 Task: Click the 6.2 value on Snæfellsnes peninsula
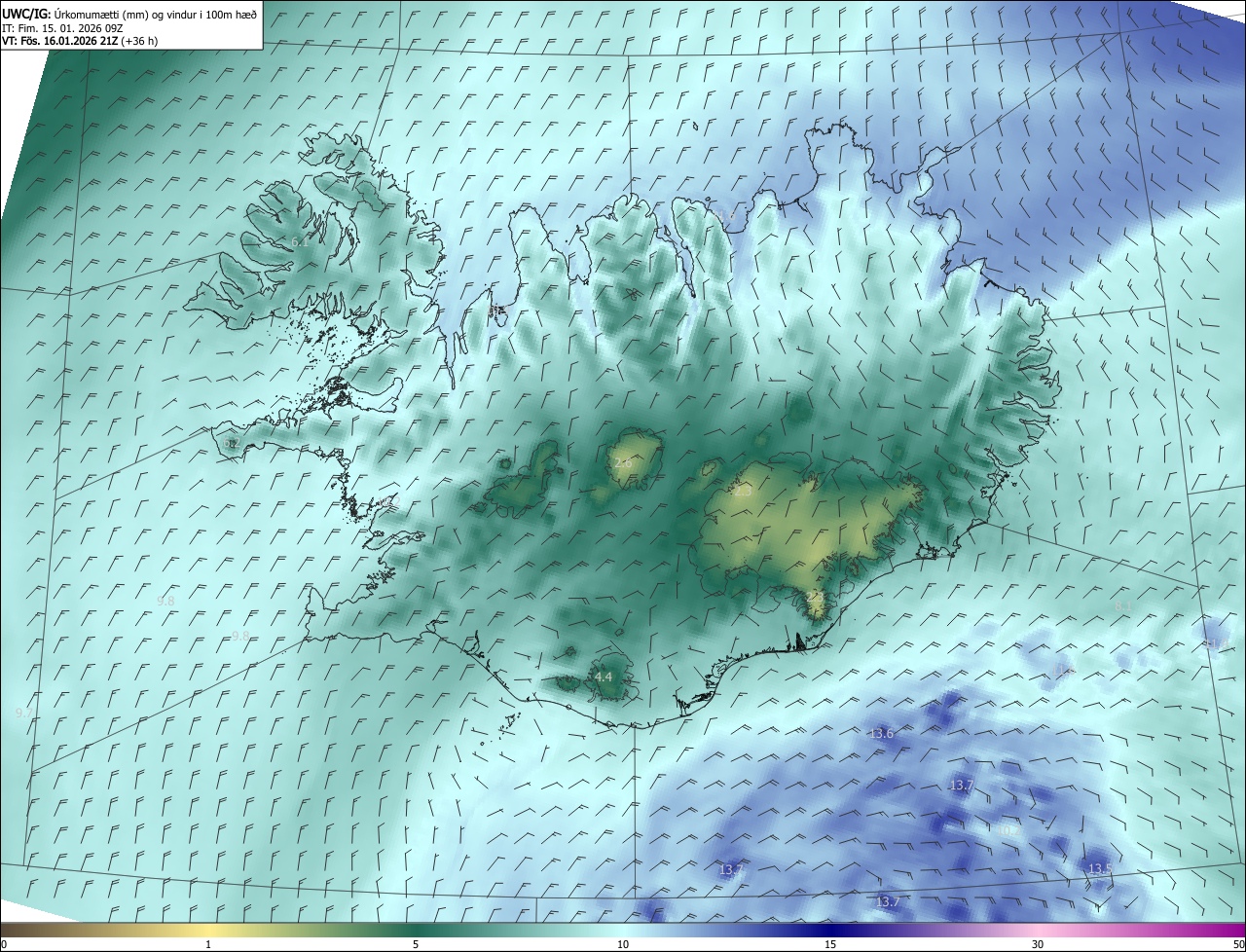231,443
